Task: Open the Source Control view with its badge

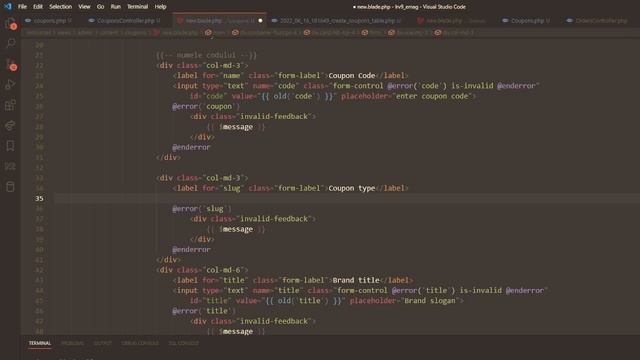Action: tap(10, 64)
